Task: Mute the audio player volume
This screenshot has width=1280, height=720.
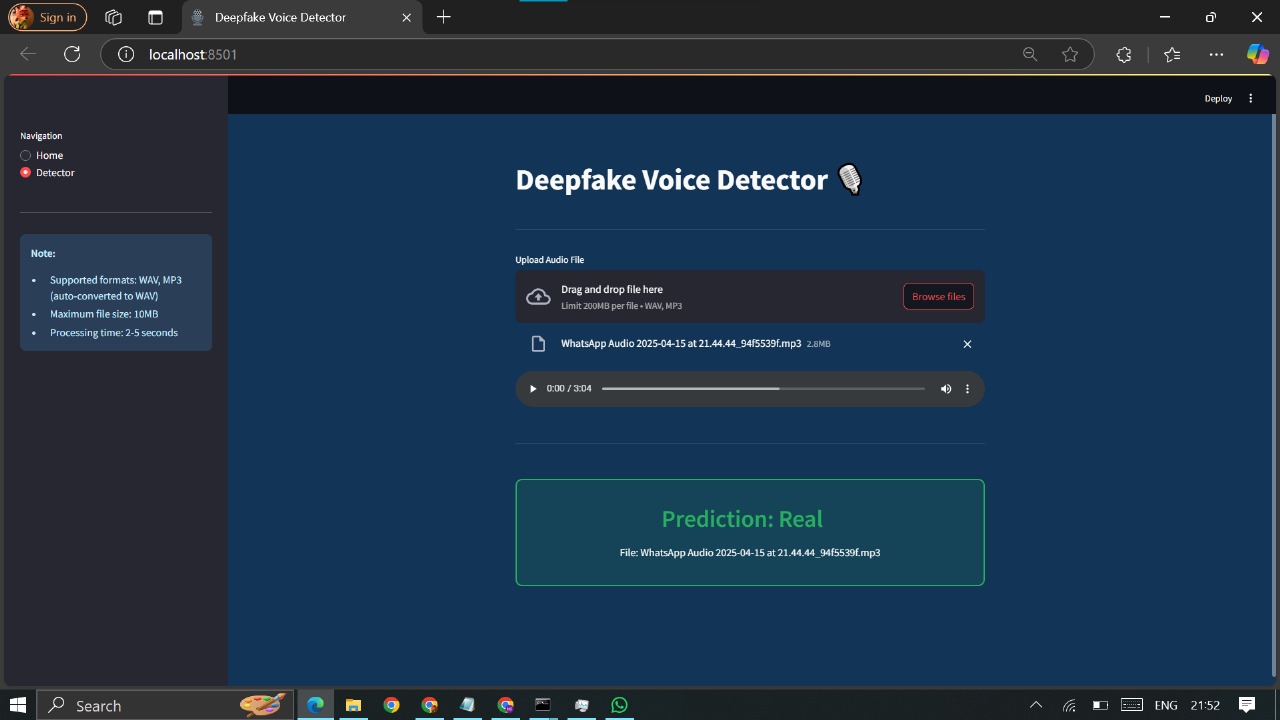Action: (x=946, y=389)
